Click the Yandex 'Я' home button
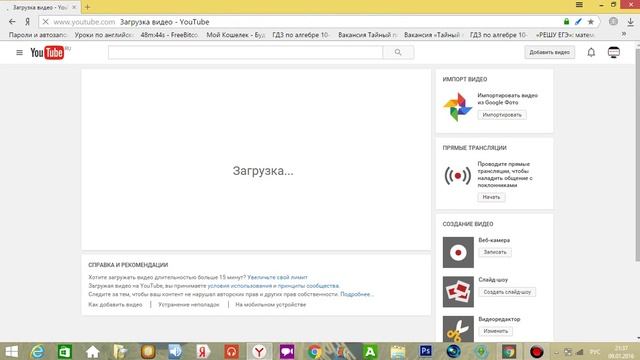This screenshot has height=360, width=640. pyautogui.click(x=27, y=22)
